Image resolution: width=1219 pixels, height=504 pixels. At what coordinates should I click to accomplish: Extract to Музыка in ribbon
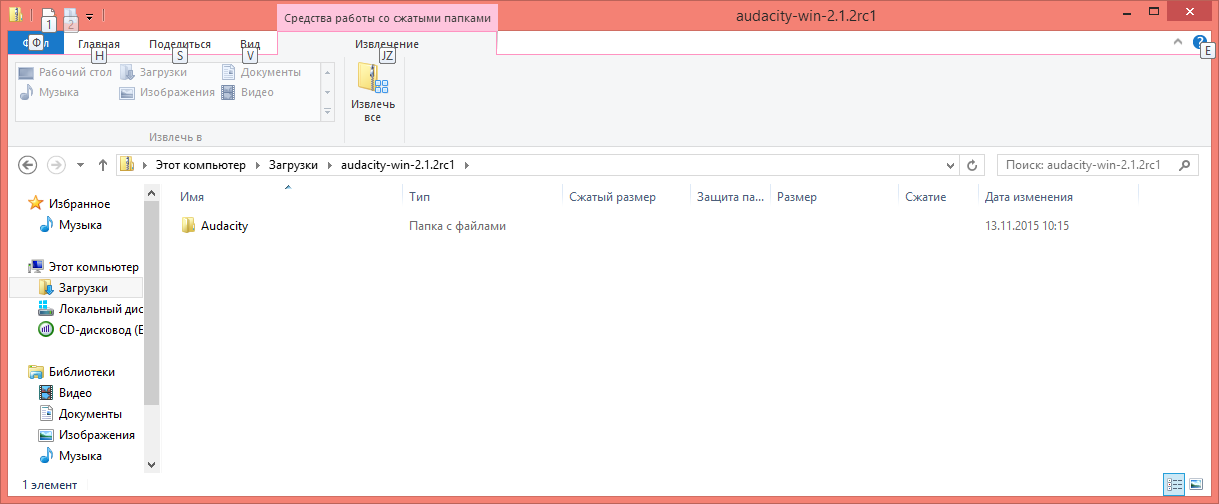[x=50, y=92]
